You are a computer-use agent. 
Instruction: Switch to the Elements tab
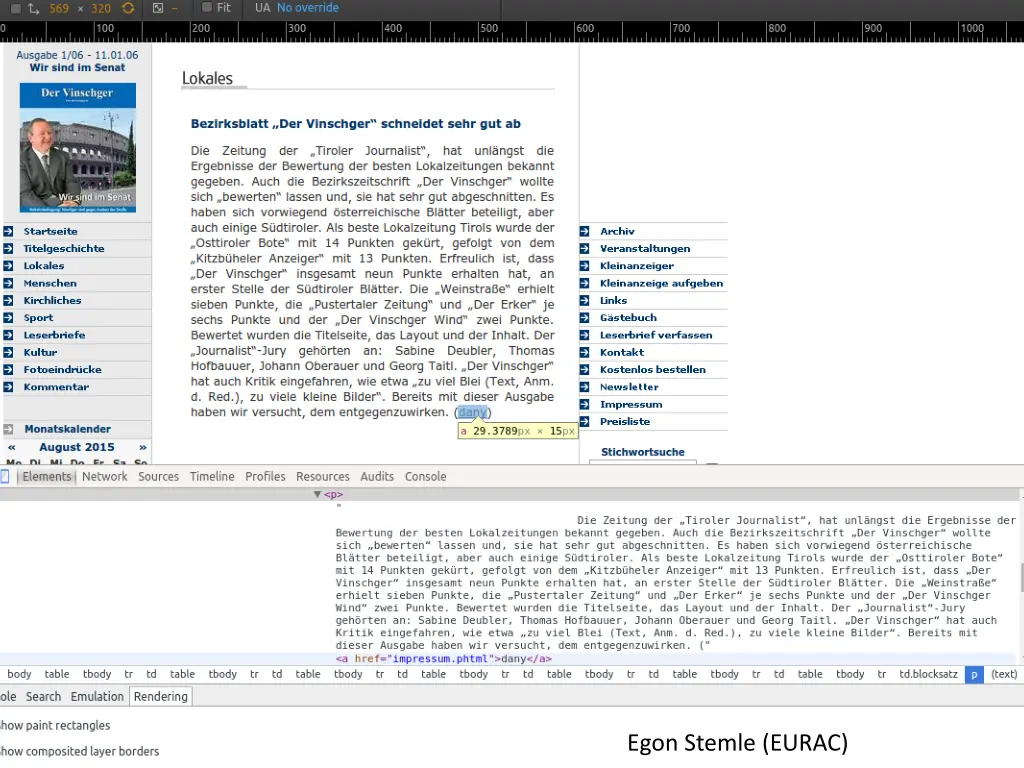tap(46, 477)
